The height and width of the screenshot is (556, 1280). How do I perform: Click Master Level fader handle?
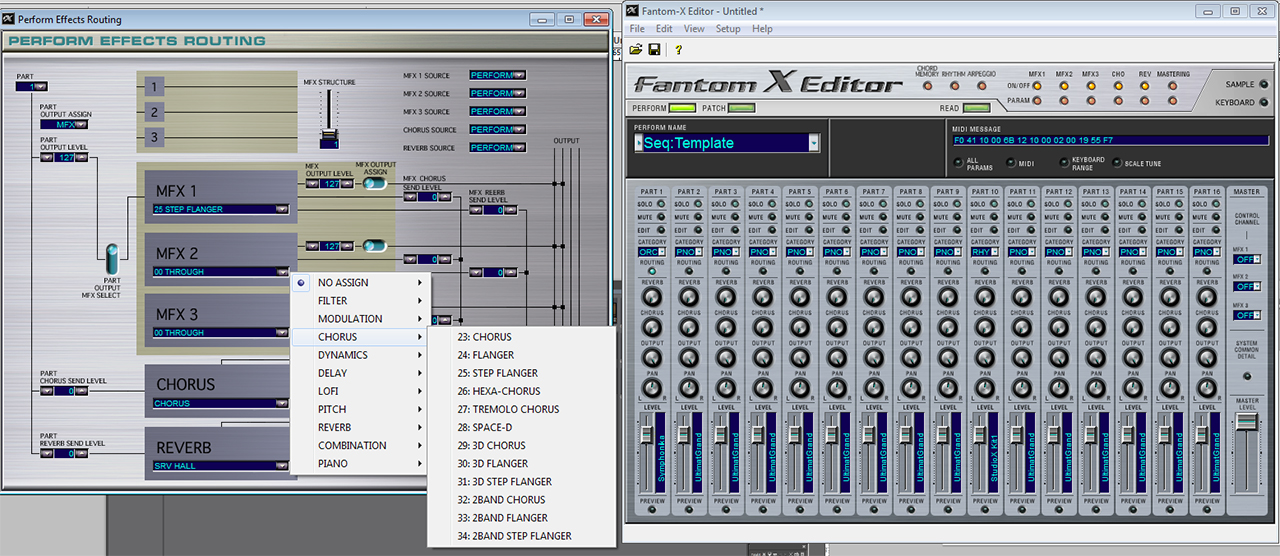click(1246, 423)
